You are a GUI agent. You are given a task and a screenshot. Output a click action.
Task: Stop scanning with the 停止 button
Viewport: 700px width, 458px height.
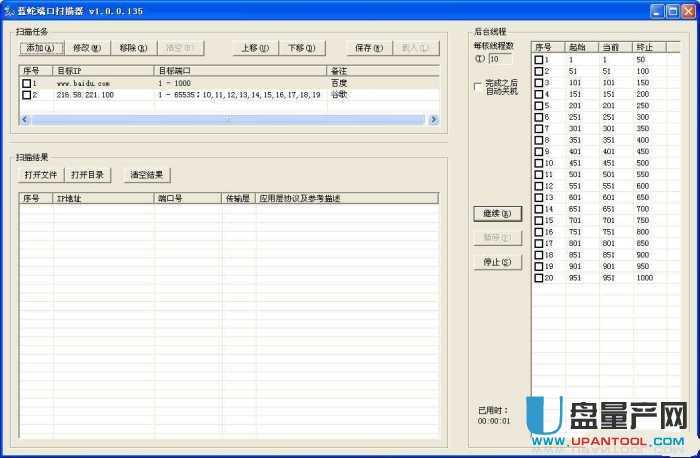tap(497, 263)
